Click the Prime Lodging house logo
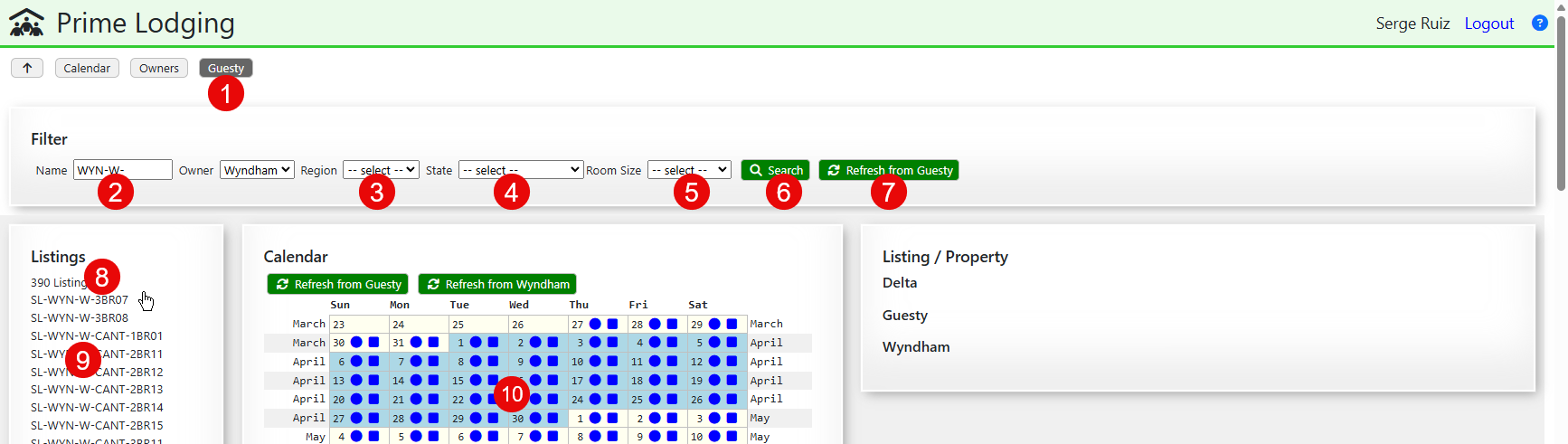1568x444 pixels. (x=26, y=23)
